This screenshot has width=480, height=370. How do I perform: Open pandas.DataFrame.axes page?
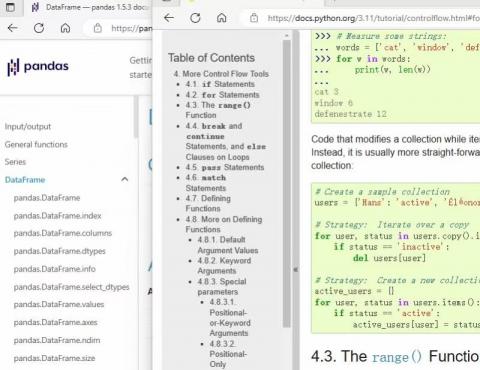(55, 322)
